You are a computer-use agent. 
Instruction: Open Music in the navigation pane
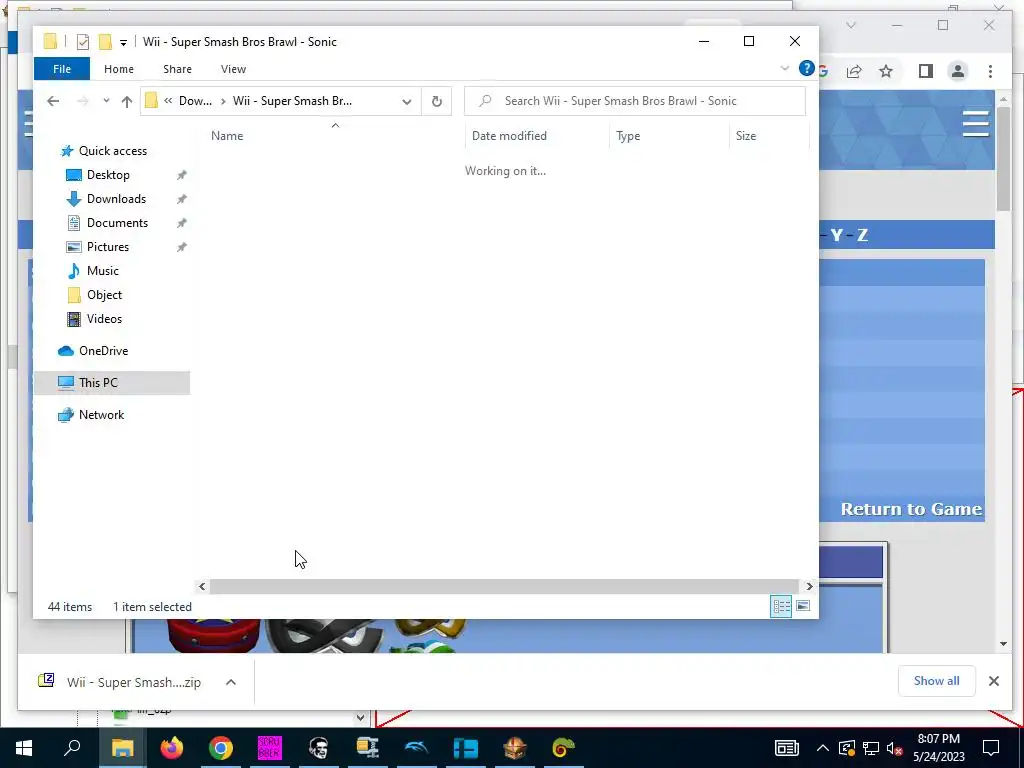(103, 271)
